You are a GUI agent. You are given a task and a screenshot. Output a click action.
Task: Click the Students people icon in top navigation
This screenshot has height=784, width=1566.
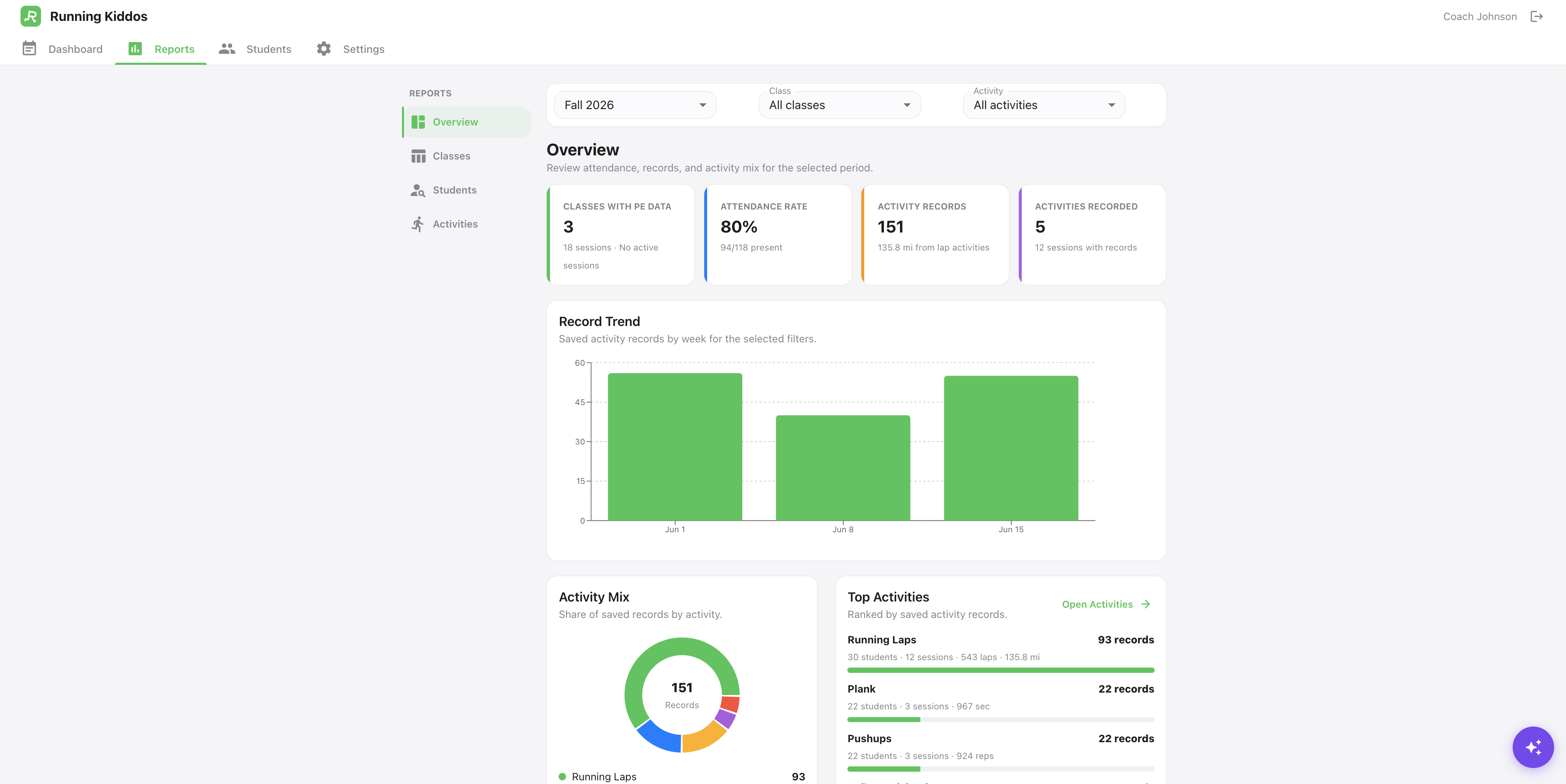coord(227,49)
